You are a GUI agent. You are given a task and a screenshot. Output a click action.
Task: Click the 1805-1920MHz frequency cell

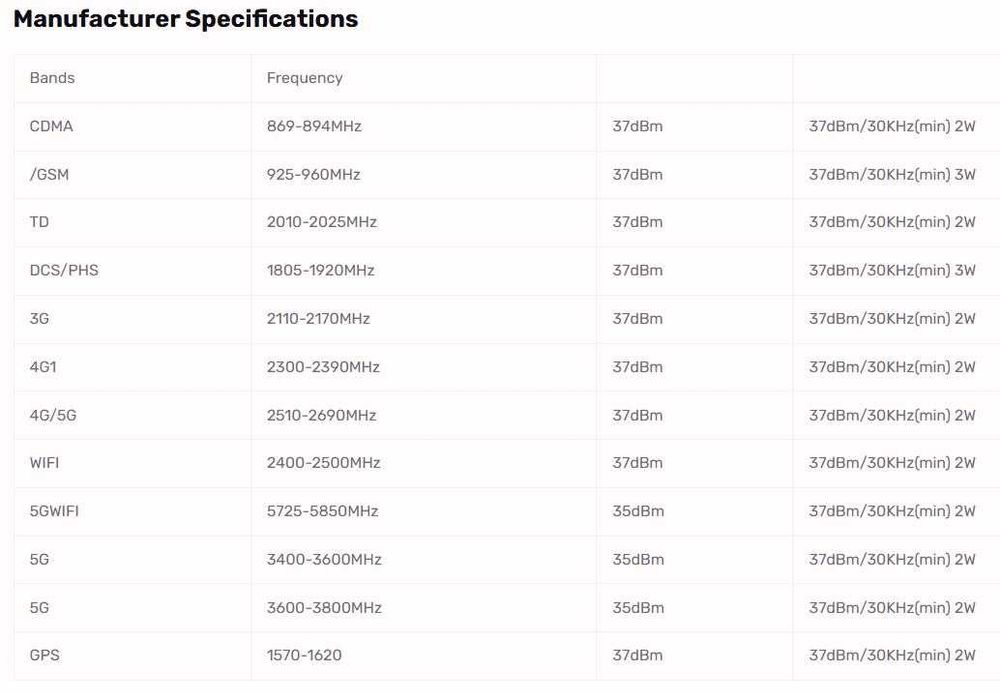(321, 270)
